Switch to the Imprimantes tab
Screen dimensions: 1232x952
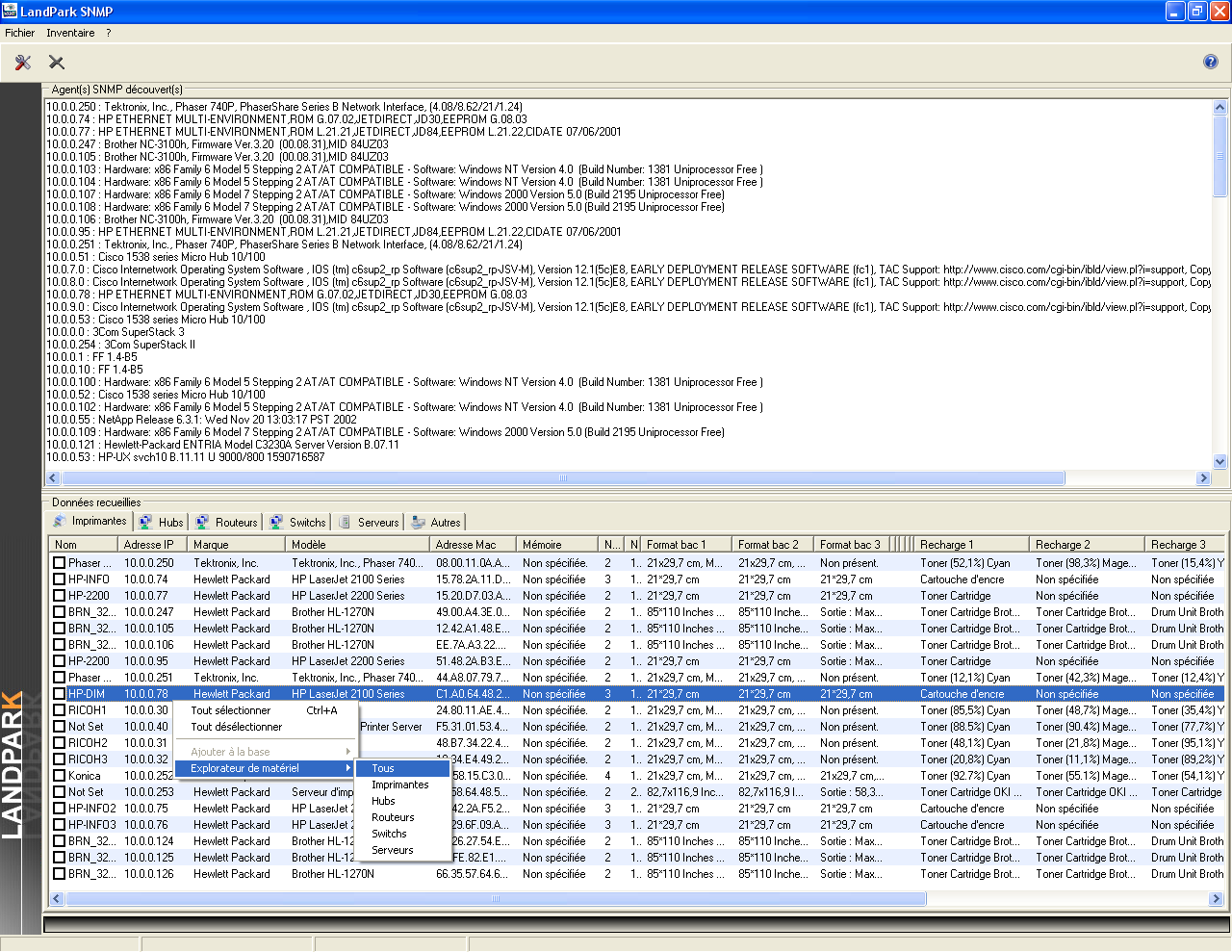[x=90, y=521]
